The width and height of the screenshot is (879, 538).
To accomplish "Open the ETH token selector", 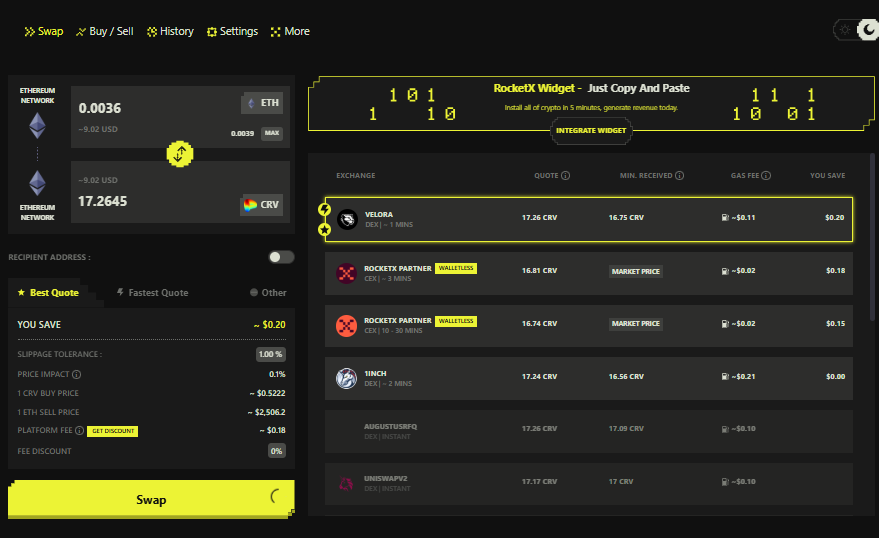I will (262, 103).
